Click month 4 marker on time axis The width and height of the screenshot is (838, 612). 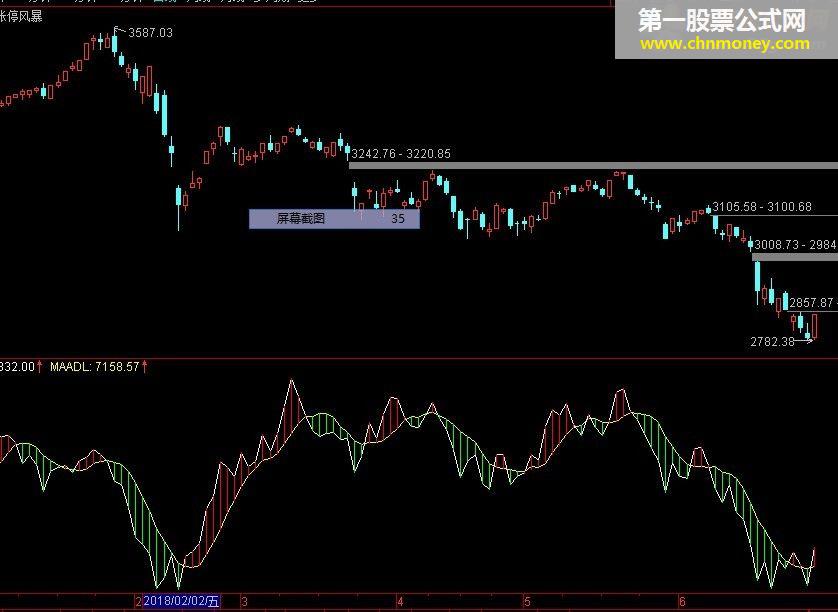(400, 601)
